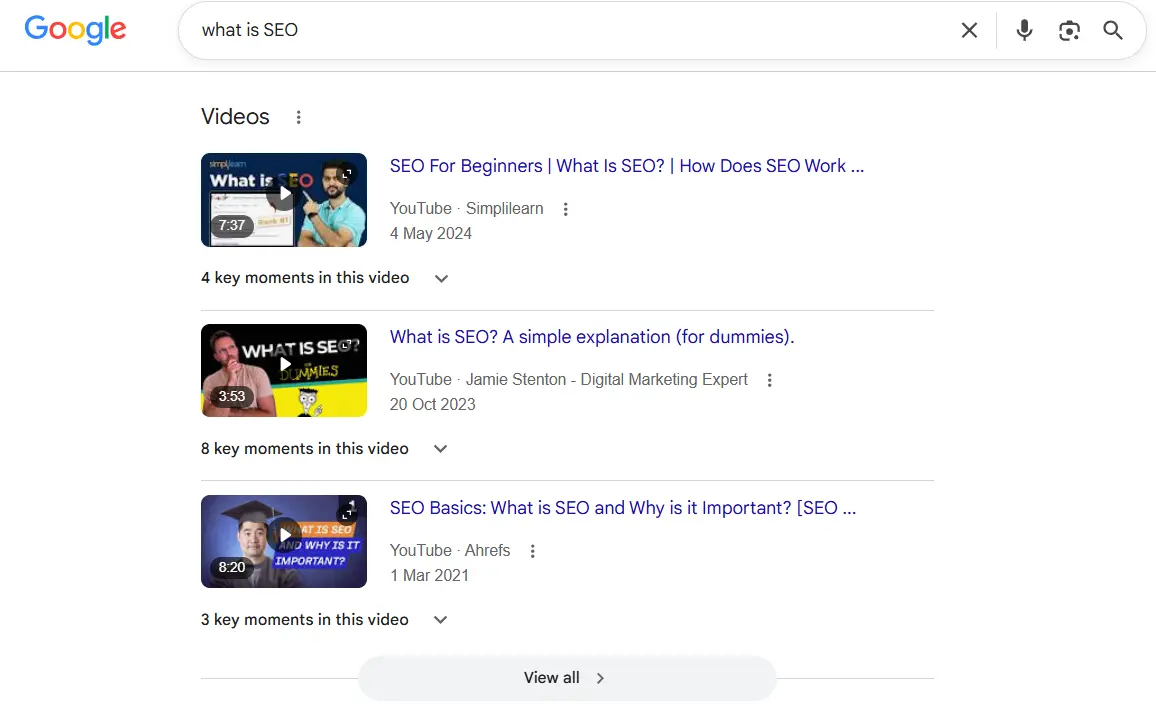Screen dimensions: 1156x709
Task: Click the 8:20 duration badge
Action: 231,567
